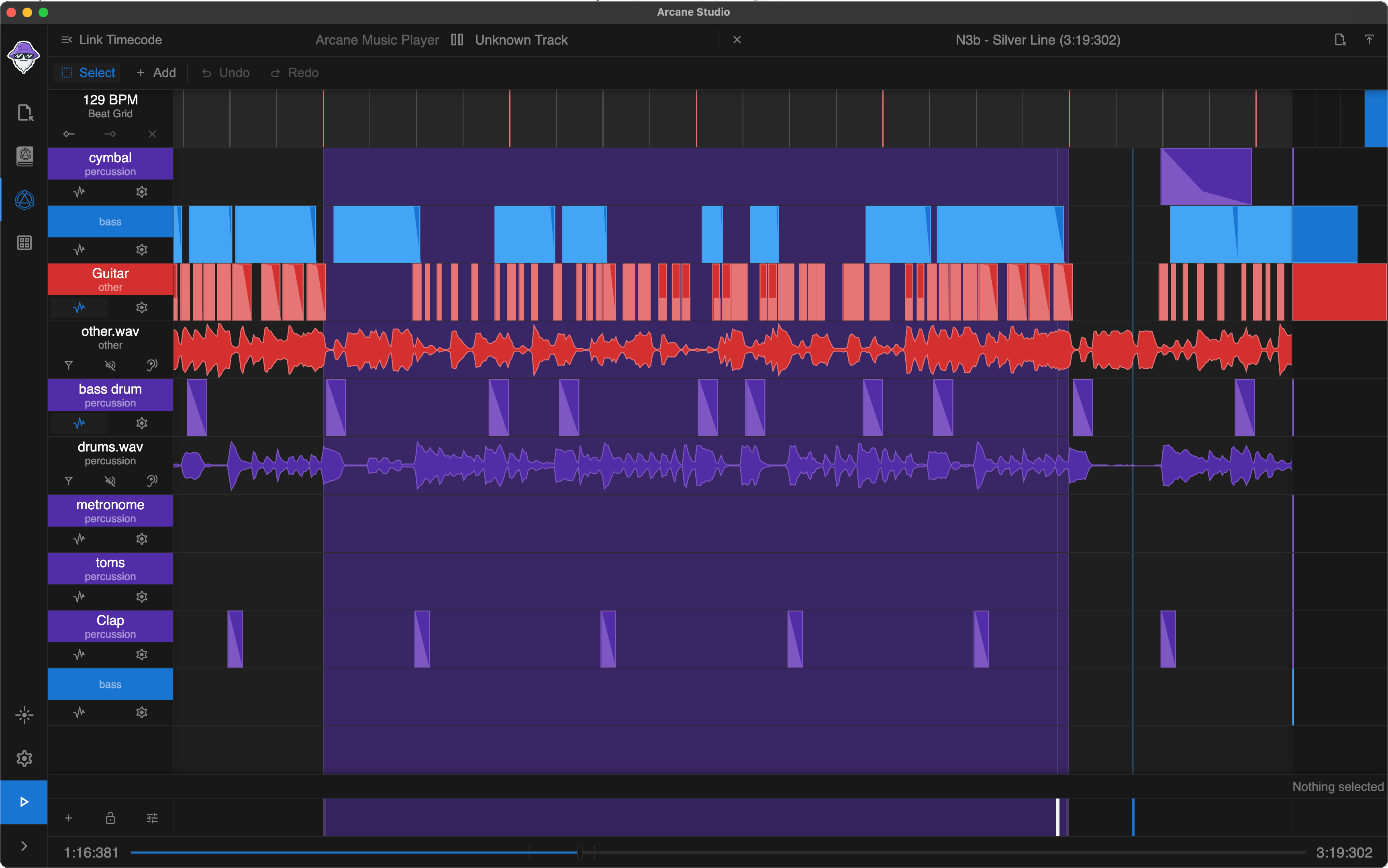Image resolution: width=1388 pixels, height=868 pixels.
Task: Open the mixer sliders icon at bottom
Action: coord(152,818)
